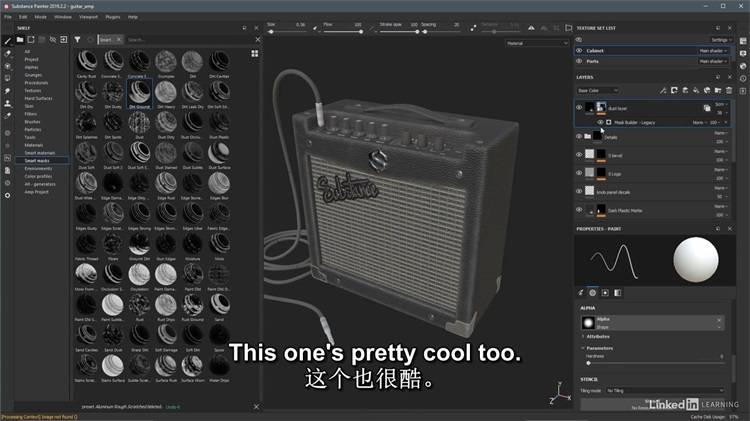Click the shelf folder icon
This screenshot has width=750, height=421.
[x=20, y=40]
